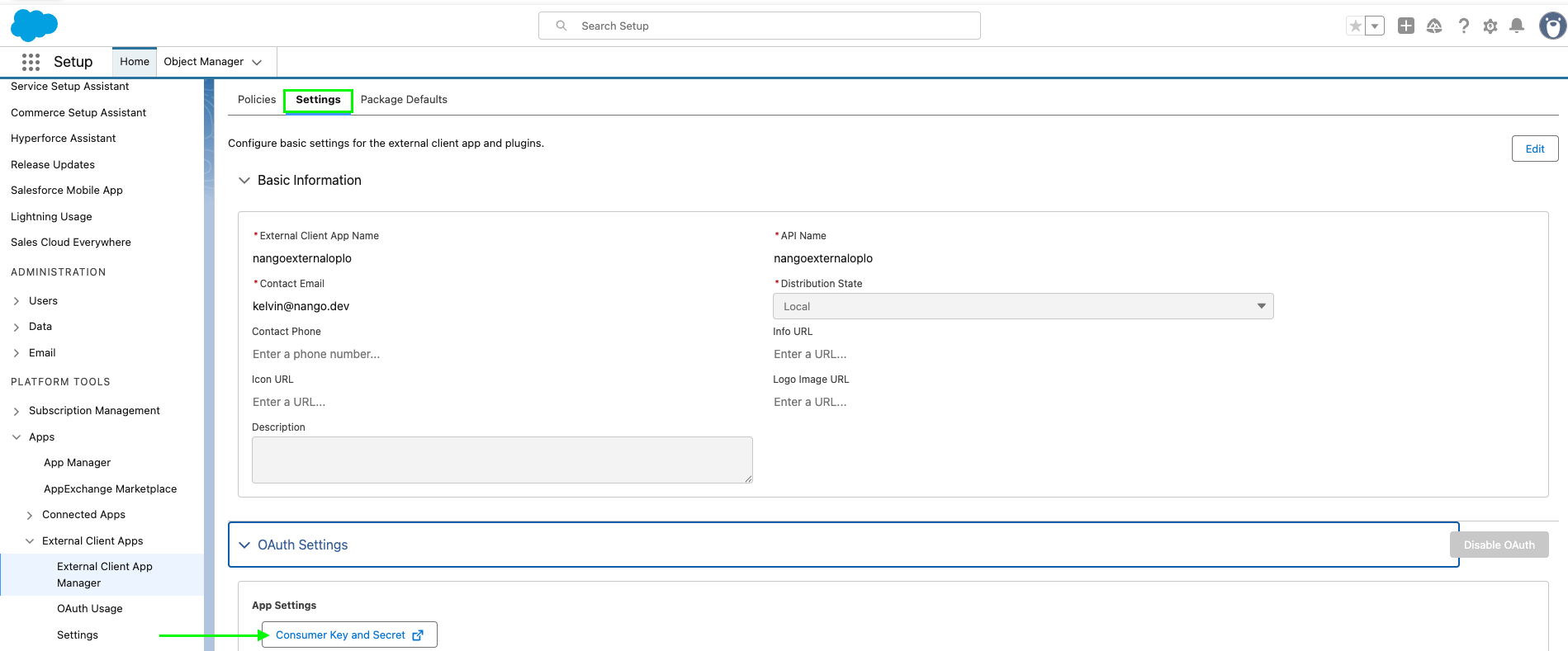Open Object Manager tab dropdown chevron
The width and height of the screenshot is (1568, 651).
pos(257,63)
